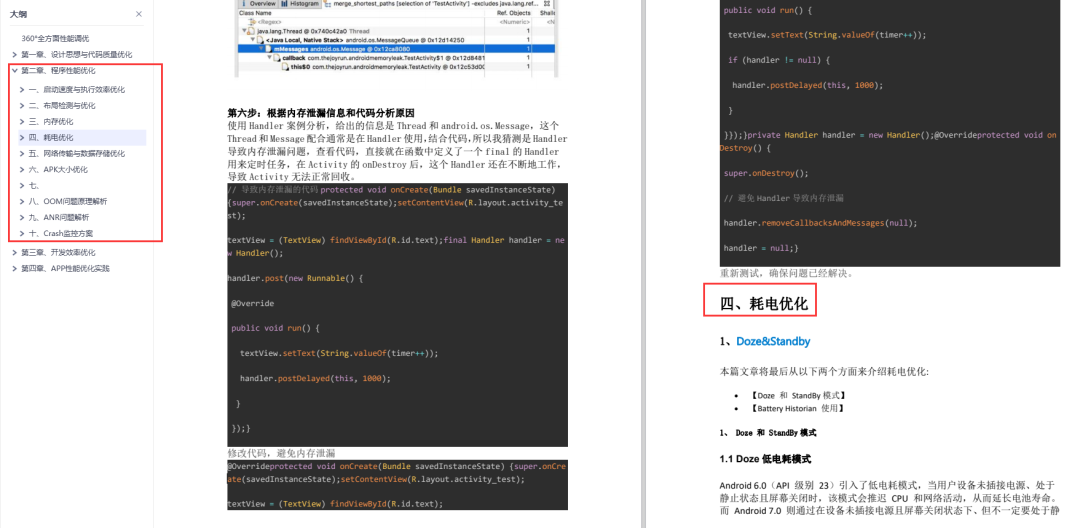Expand chapter 第四章 APP性能优化实践 chevron
1080x528 pixels.
[x=14, y=268]
